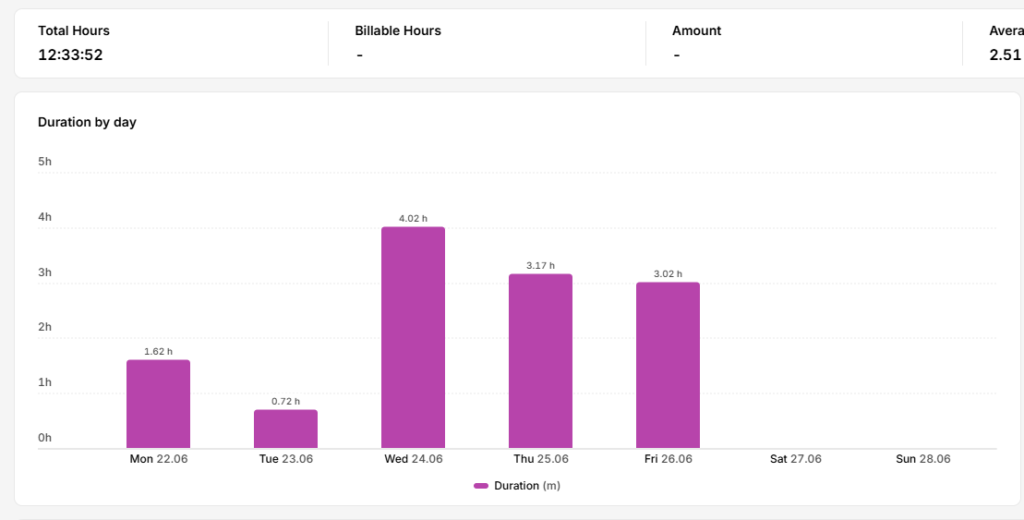The image size is (1024, 520).
Task: Select the Wed 24.06 bar
Action: (x=413, y=337)
